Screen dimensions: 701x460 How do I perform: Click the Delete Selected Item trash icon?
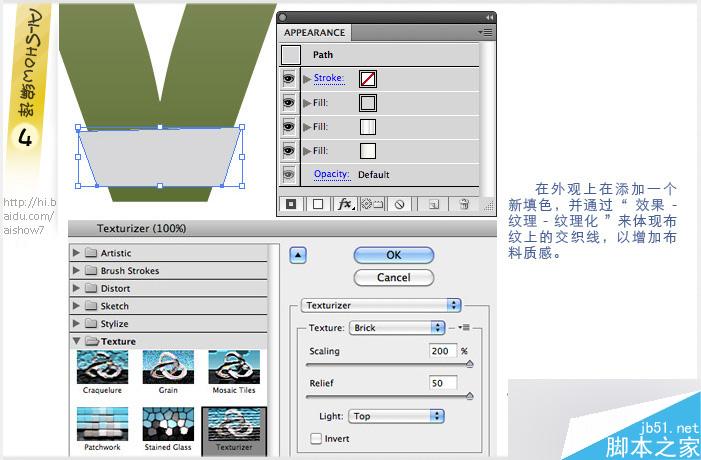[464, 204]
